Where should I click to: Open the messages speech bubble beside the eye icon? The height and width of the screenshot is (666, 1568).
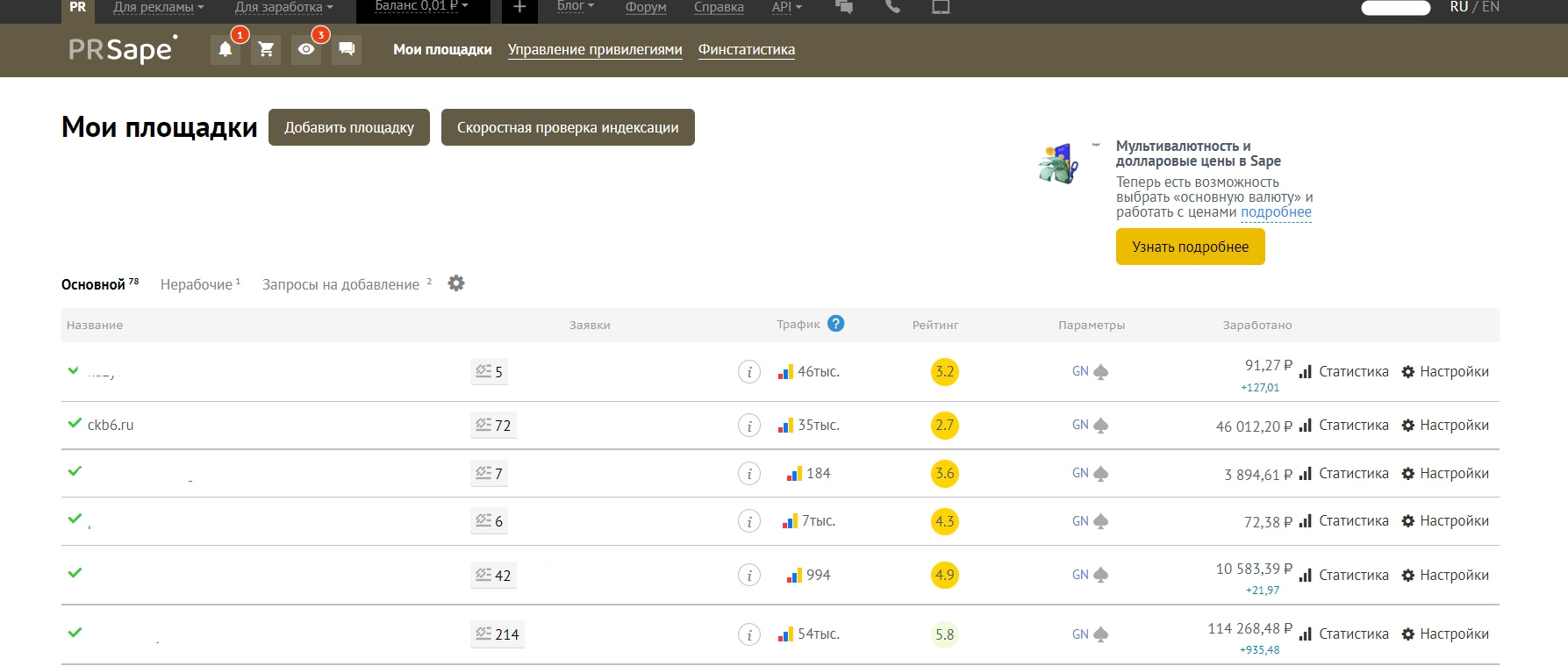[x=347, y=49]
